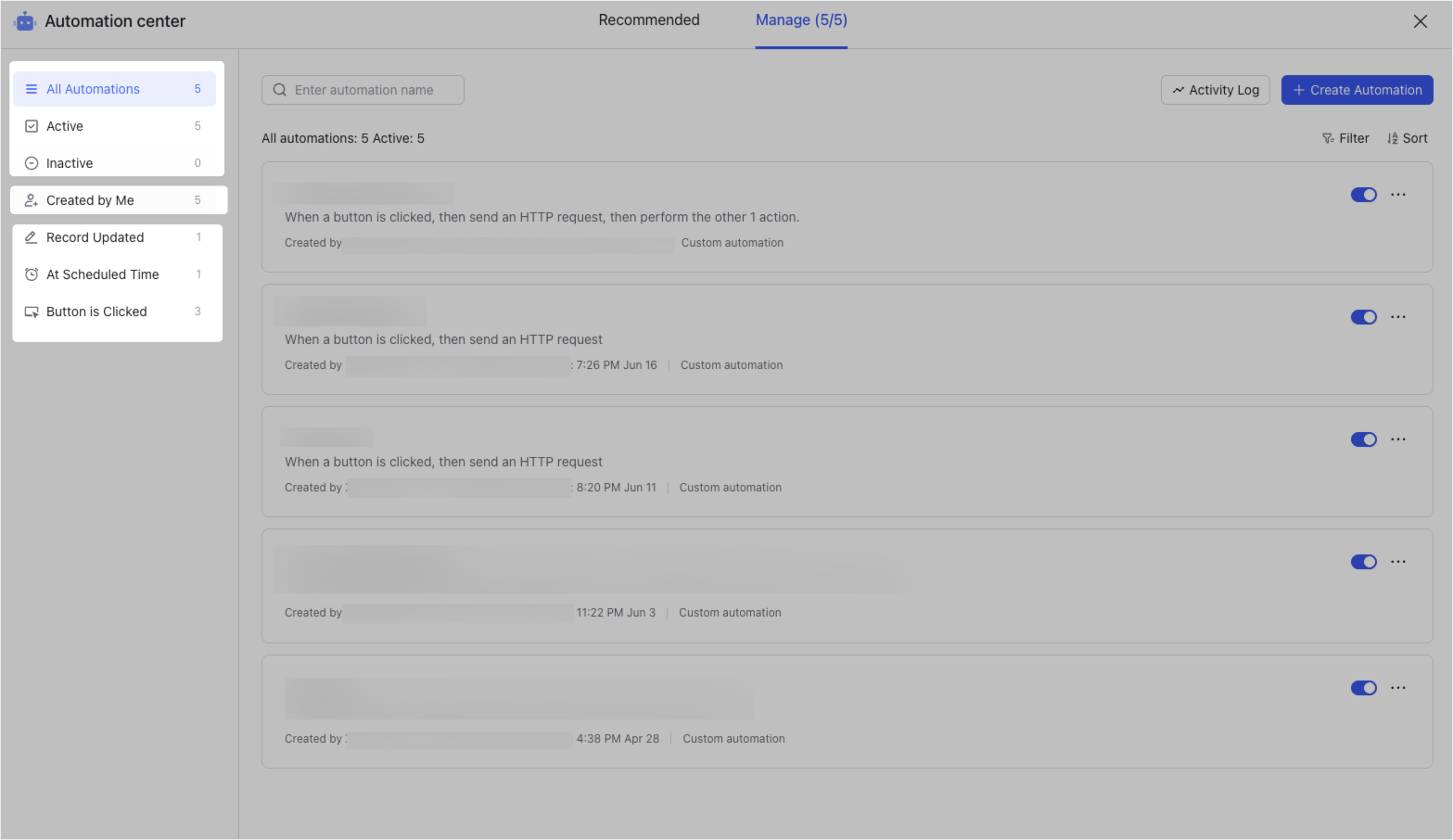Image resolution: width=1453 pixels, height=840 pixels.
Task: Open the Filter options
Action: click(1345, 138)
